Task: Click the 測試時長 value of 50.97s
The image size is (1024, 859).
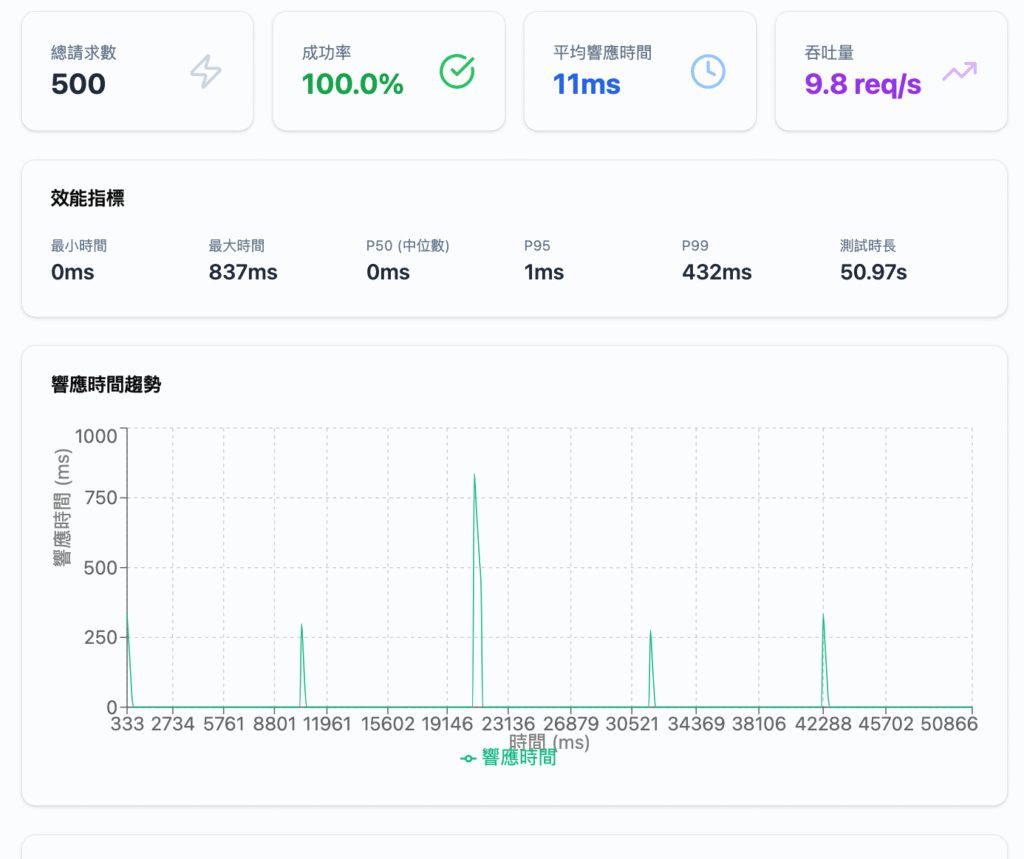Action: 873,272
